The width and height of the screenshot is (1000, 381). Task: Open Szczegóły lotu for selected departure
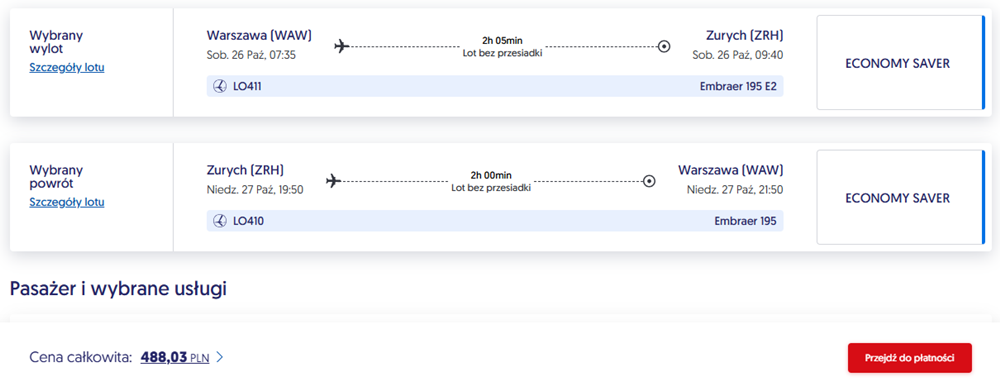(x=67, y=68)
